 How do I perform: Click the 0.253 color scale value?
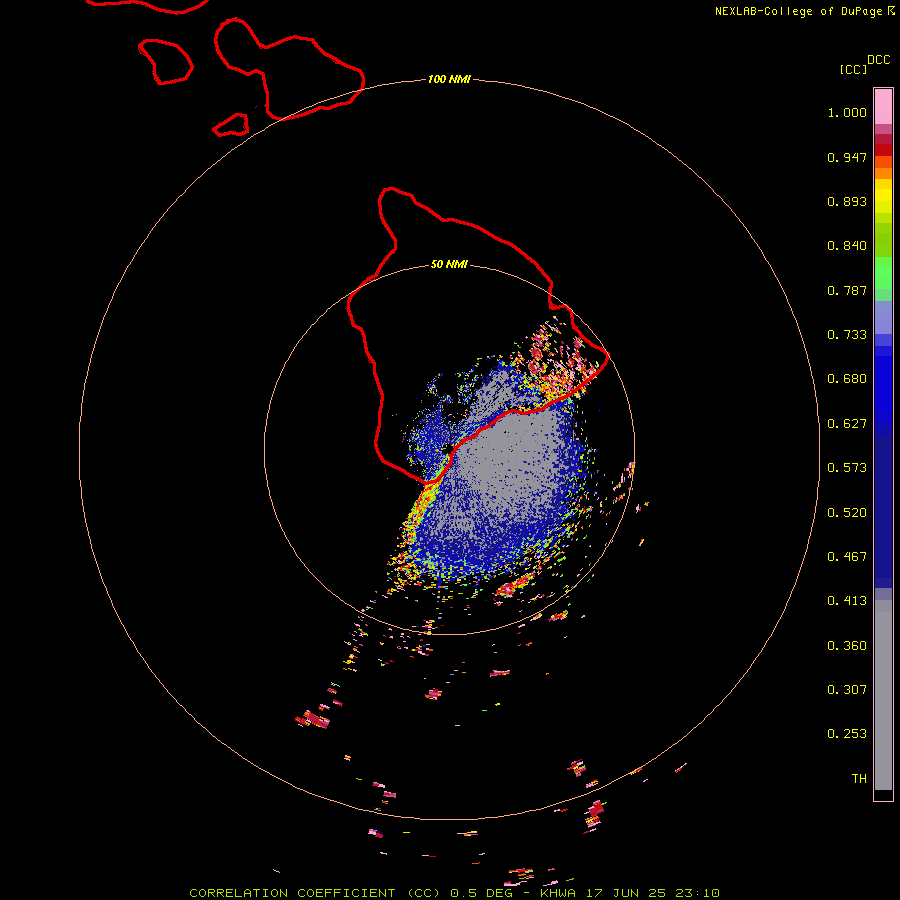point(847,734)
